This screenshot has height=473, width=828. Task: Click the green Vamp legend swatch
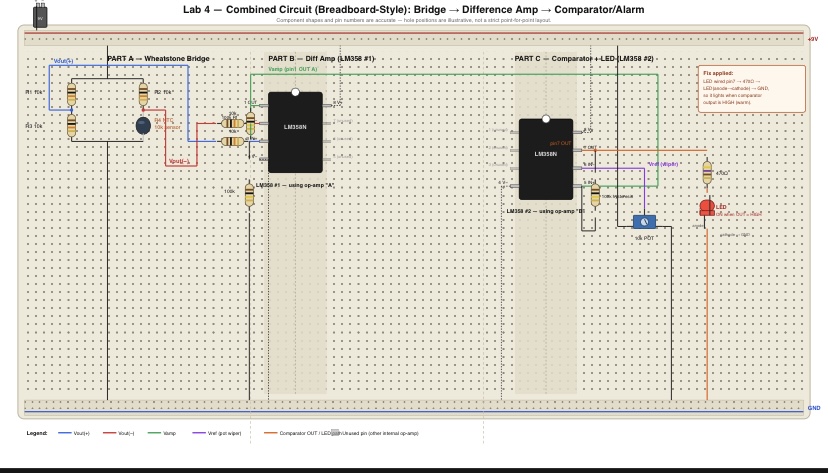pos(155,433)
